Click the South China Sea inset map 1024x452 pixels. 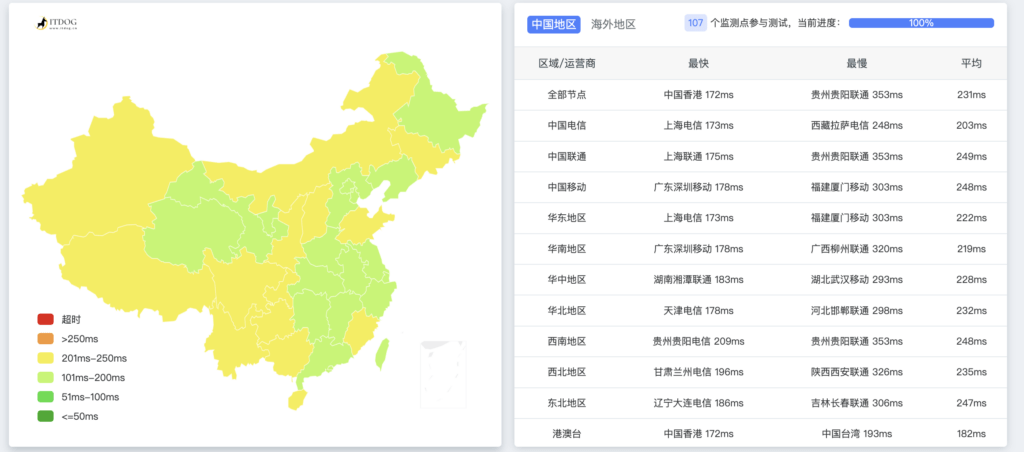tap(443, 374)
